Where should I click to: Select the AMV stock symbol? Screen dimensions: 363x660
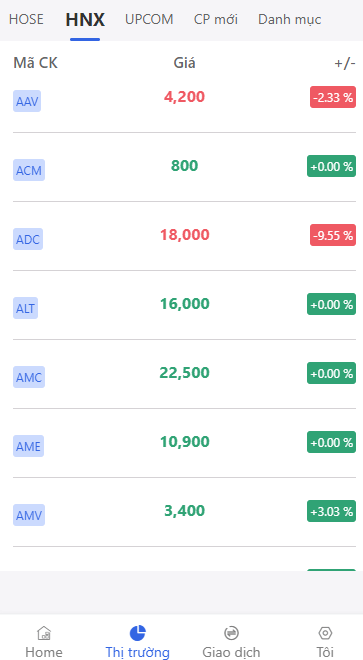29,515
